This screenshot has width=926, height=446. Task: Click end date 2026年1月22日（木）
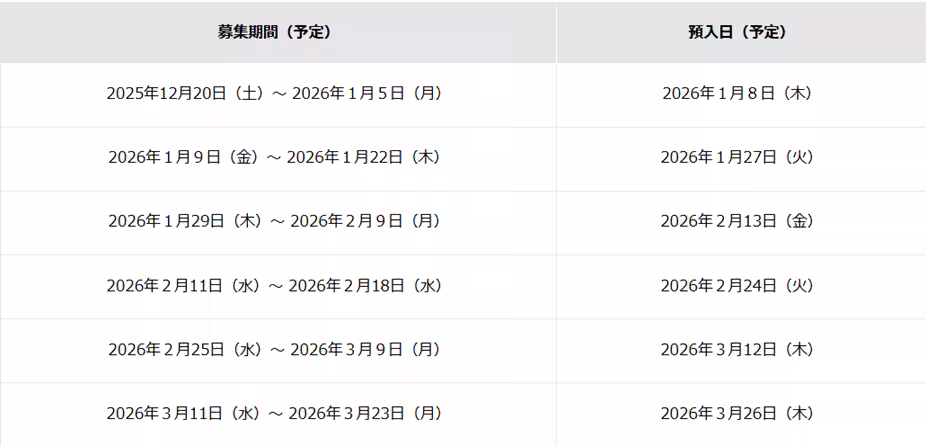[x=366, y=158]
